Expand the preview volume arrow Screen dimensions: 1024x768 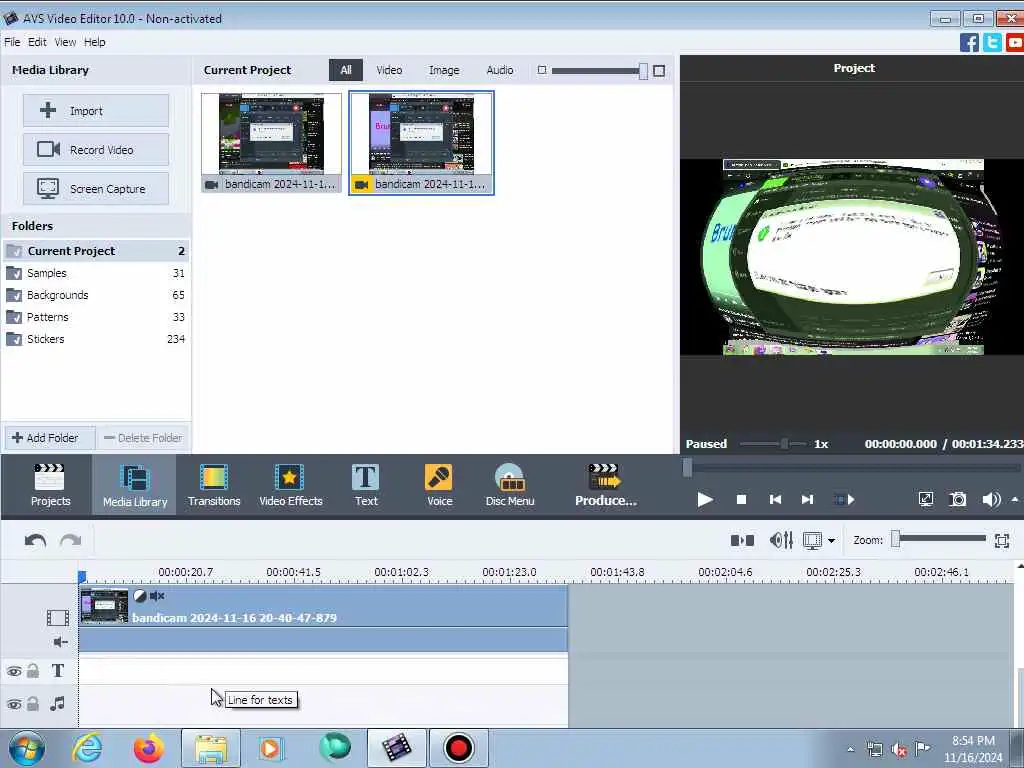(1015, 500)
